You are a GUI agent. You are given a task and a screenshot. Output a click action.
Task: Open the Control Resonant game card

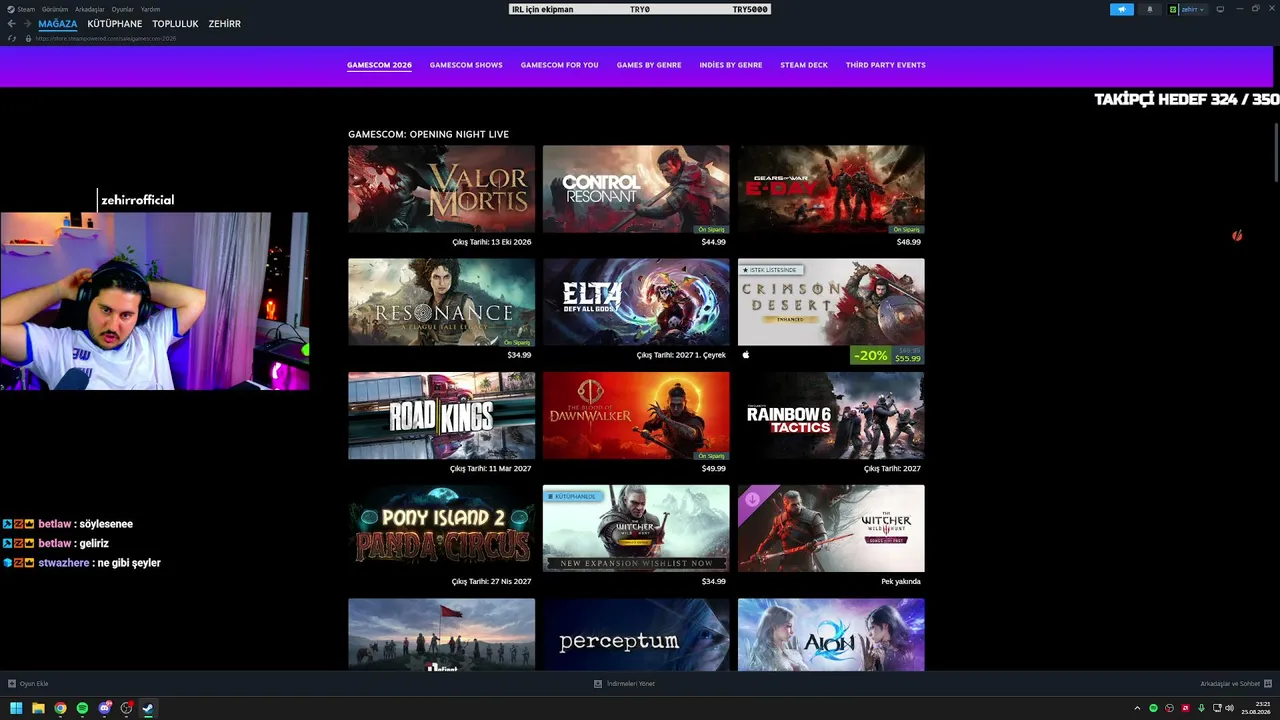pyautogui.click(x=636, y=189)
